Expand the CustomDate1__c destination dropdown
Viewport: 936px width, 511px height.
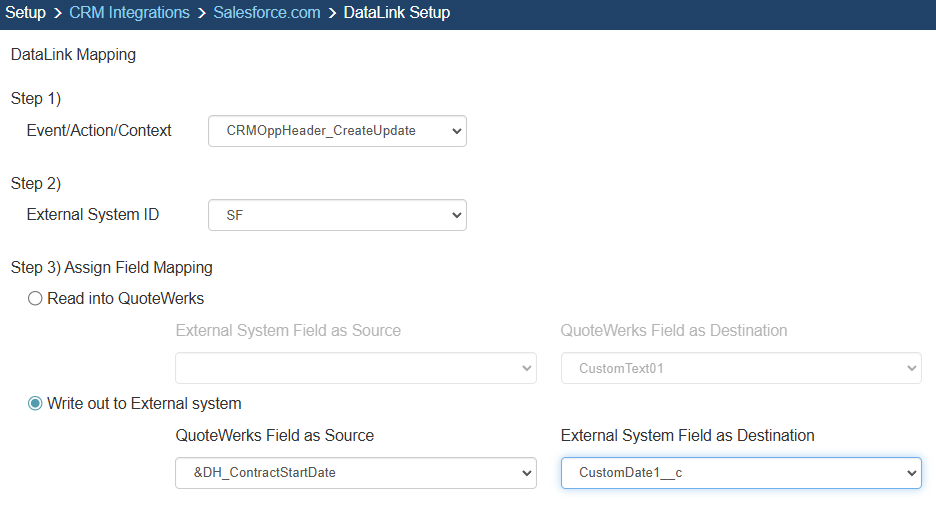(740, 473)
